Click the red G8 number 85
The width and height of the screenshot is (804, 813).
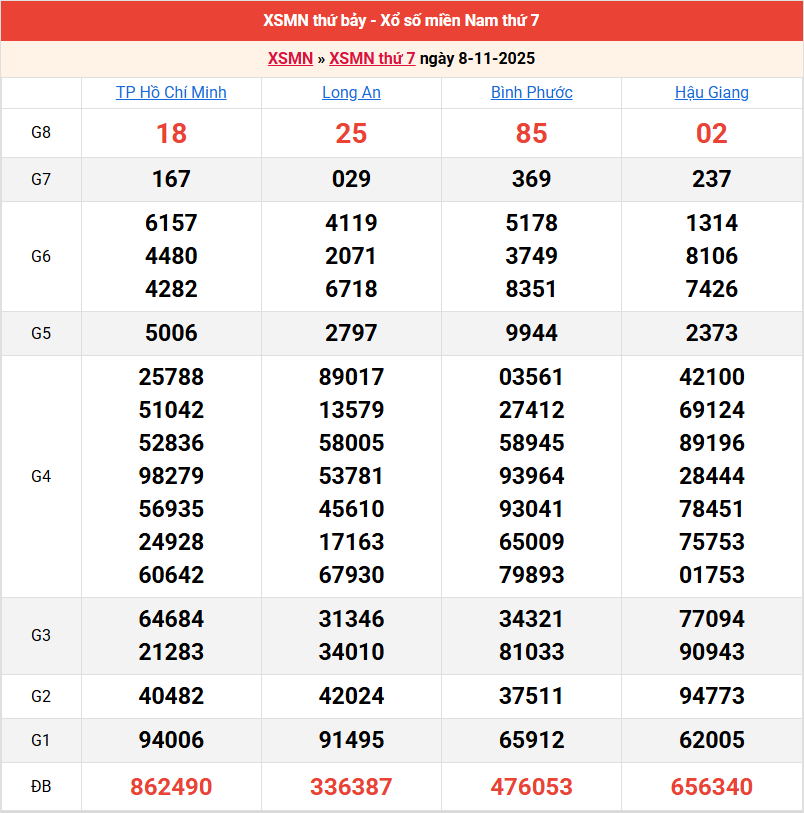click(x=531, y=134)
